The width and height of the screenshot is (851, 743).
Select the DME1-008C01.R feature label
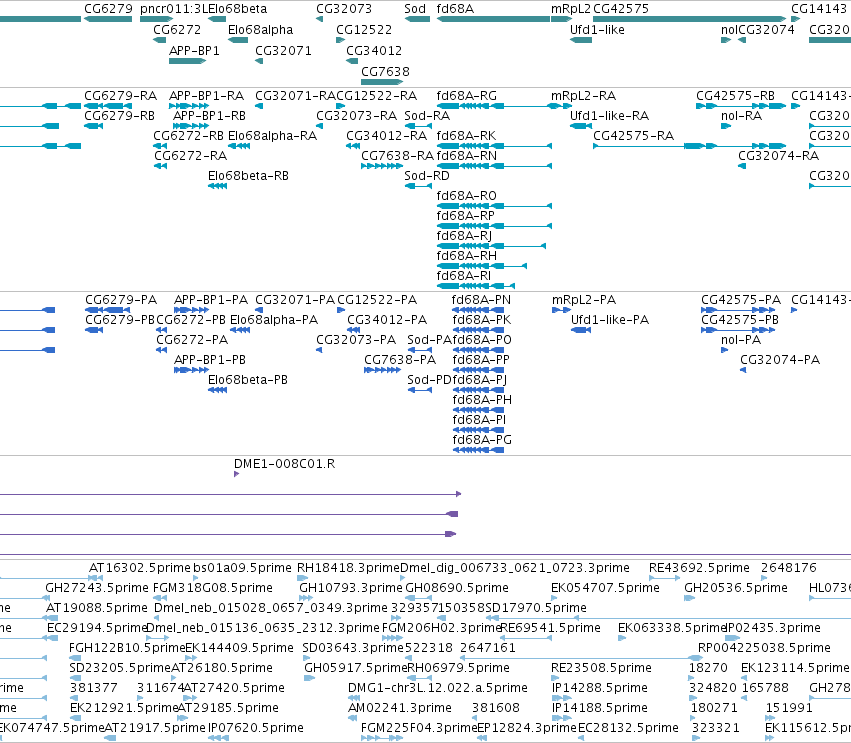[x=284, y=464]
